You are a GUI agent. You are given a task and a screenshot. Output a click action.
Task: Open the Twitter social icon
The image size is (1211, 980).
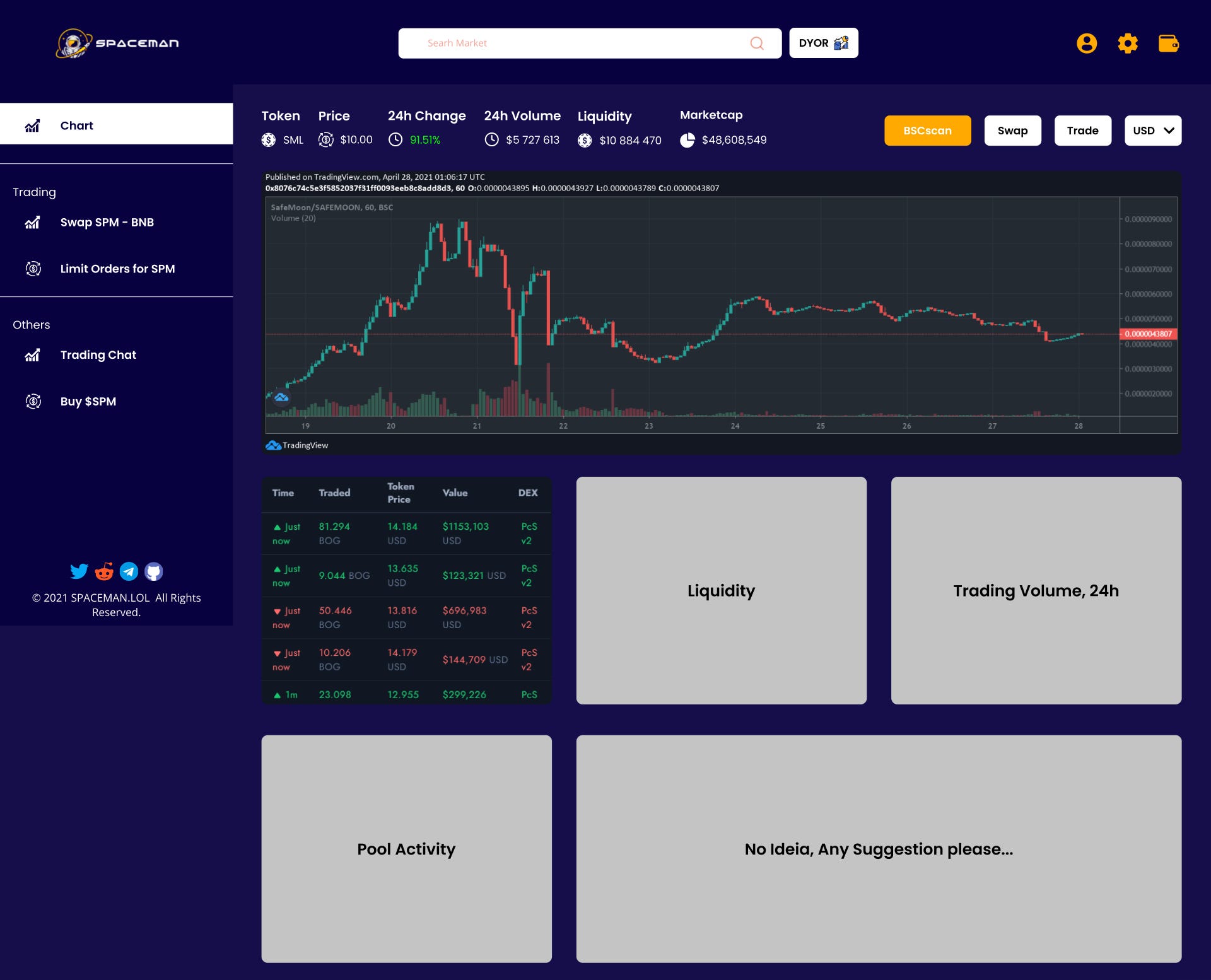pyautogui.click(x=79, y=571)
